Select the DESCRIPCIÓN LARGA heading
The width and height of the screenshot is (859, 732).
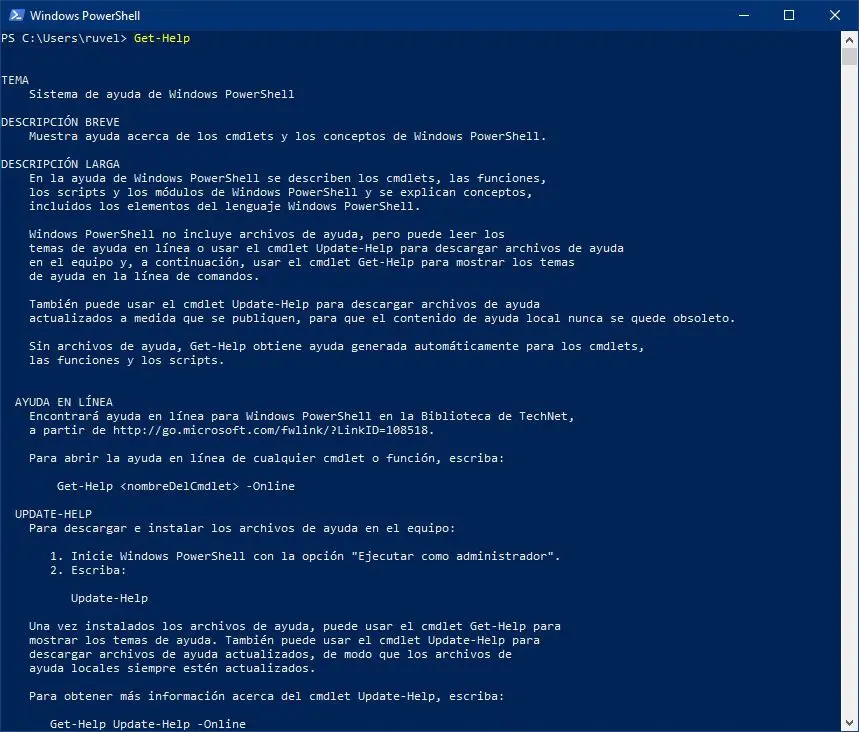pyautogui.click(x=60, y=164)
